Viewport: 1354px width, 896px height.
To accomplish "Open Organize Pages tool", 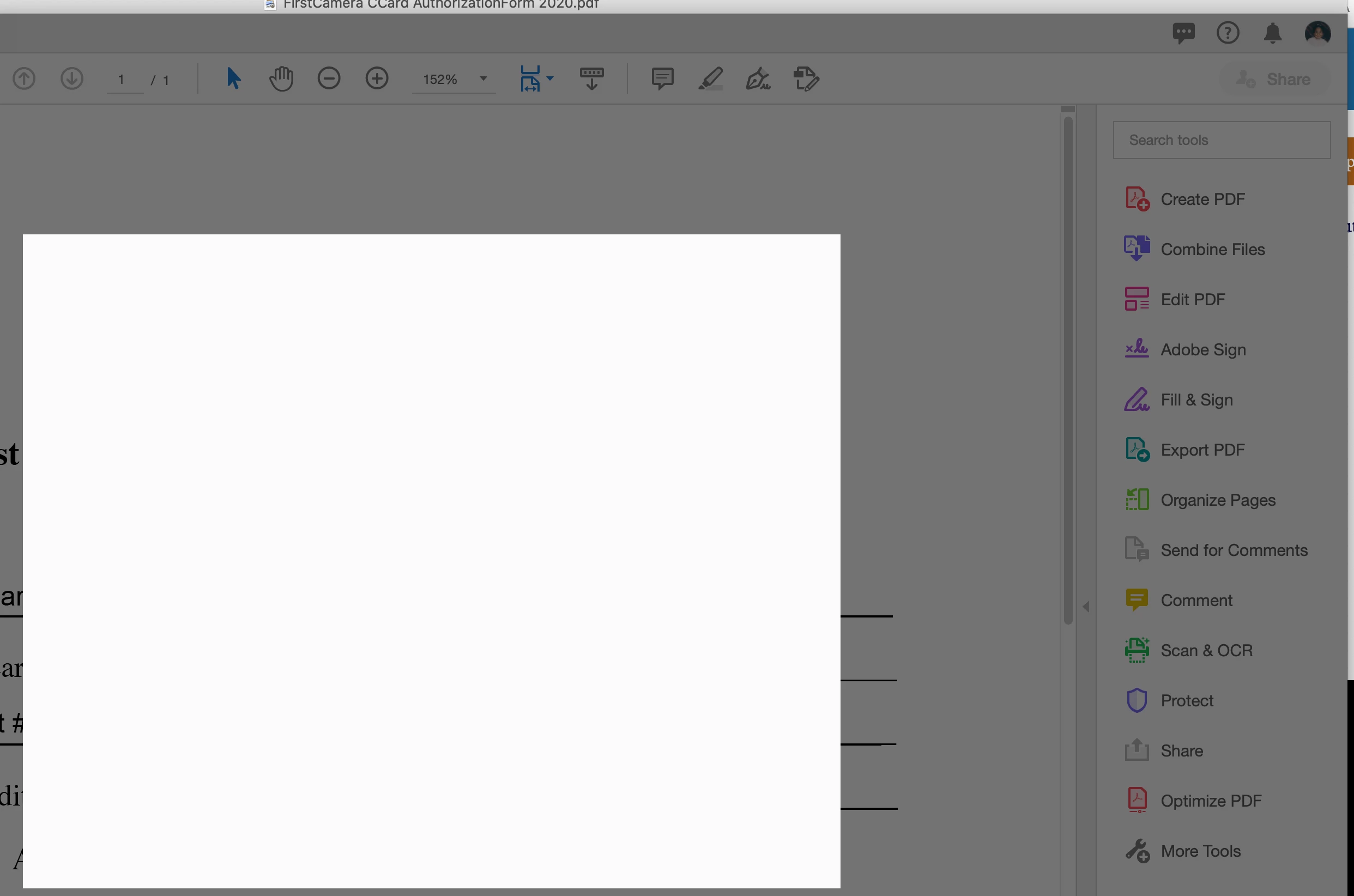I will (1217, 500).
